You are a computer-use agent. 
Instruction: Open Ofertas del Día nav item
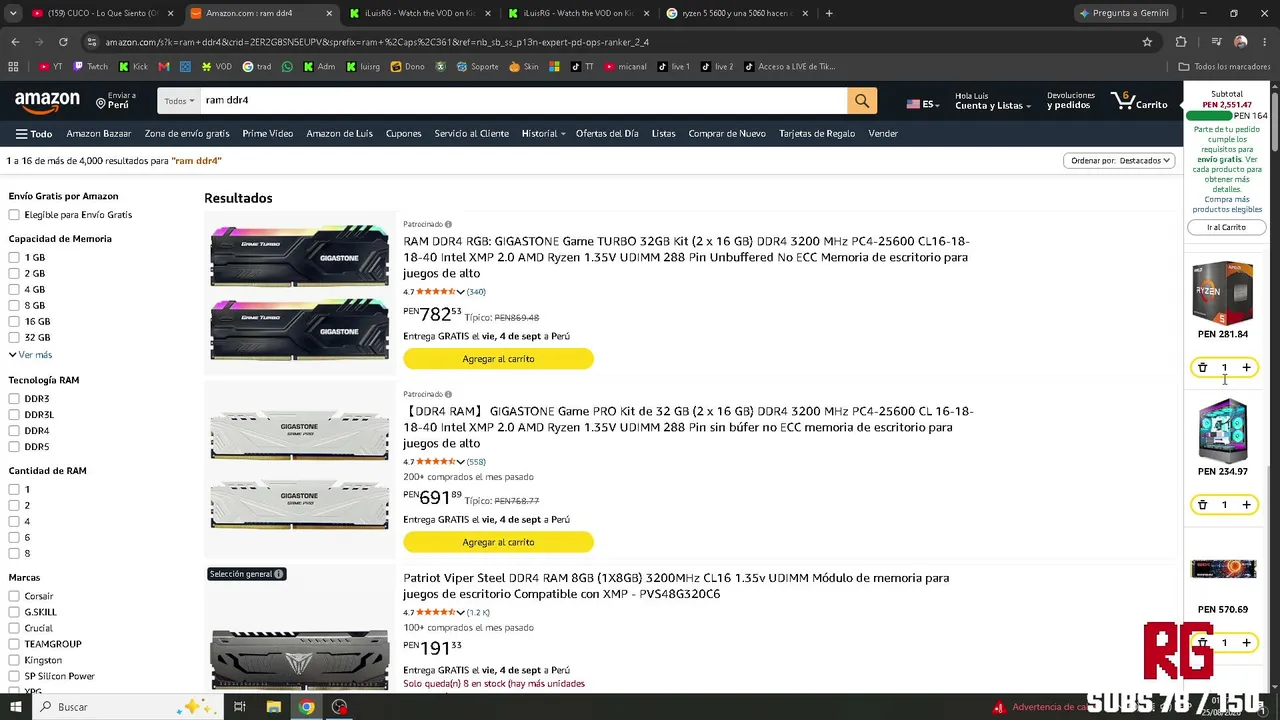click(x=607, y=133)
